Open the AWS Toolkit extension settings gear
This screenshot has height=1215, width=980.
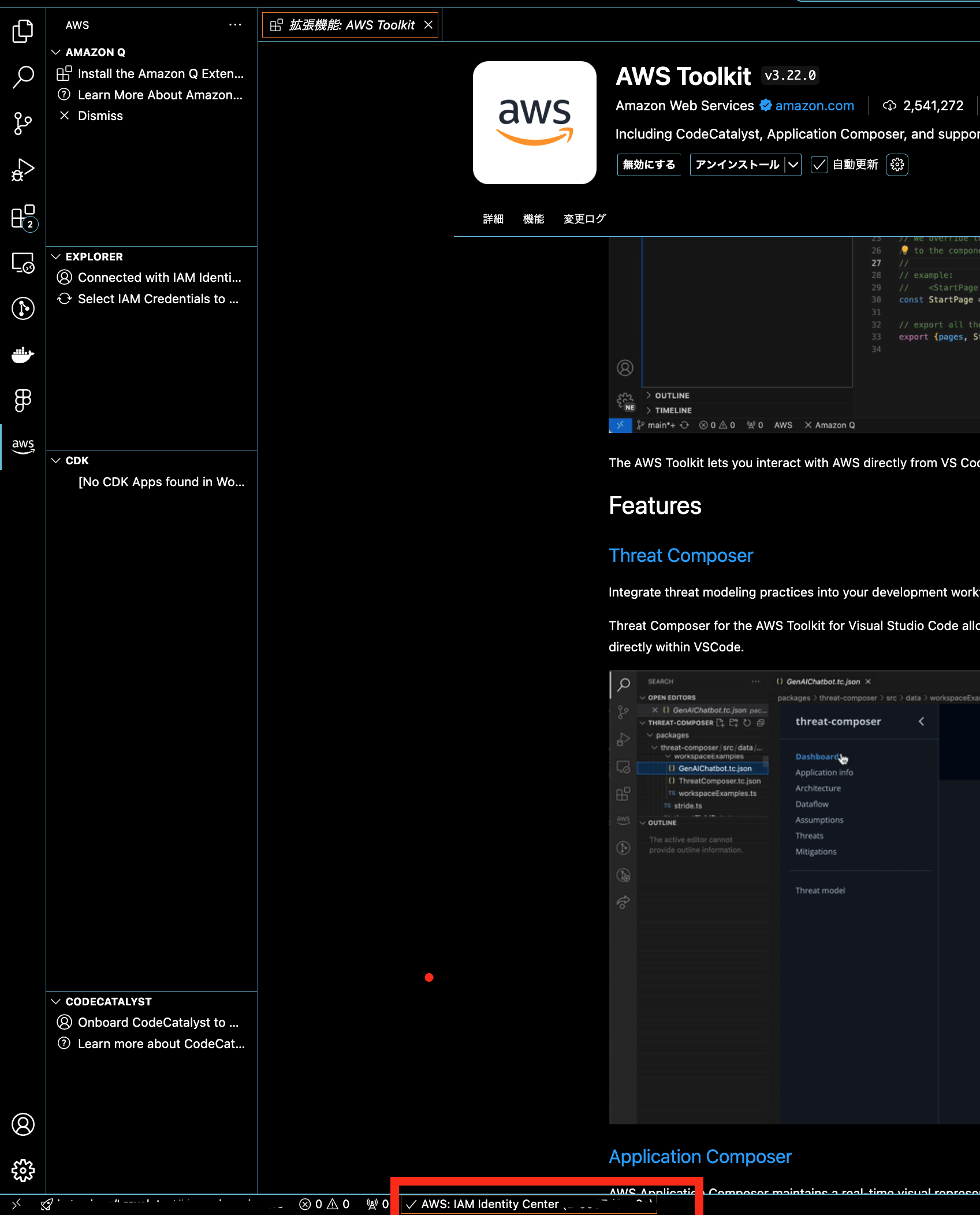pos(896,165)
